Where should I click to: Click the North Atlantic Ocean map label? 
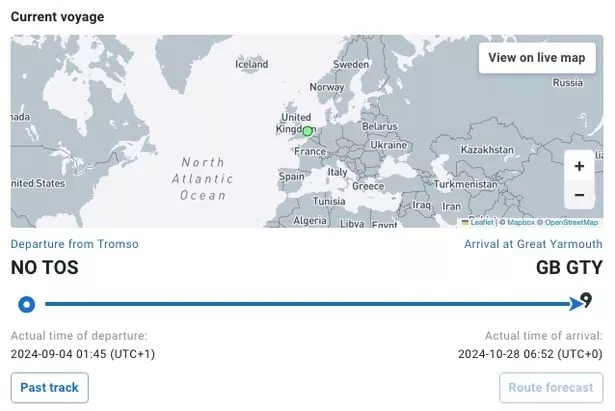203,179
